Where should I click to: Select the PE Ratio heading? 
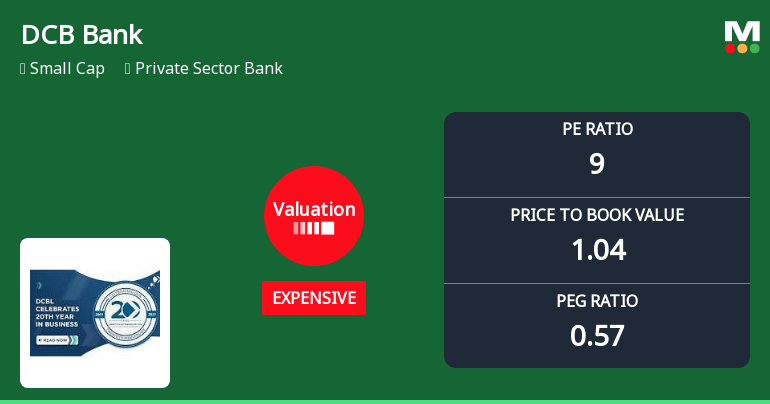click(597, 129)
